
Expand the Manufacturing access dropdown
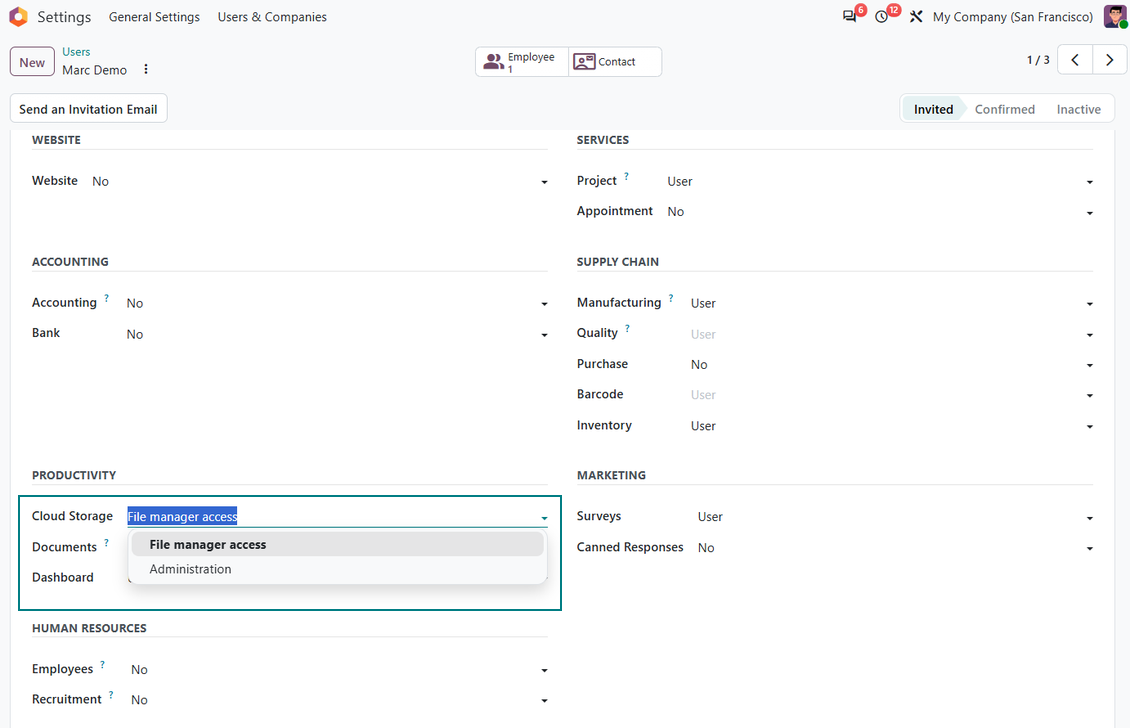pos(1090,304)
